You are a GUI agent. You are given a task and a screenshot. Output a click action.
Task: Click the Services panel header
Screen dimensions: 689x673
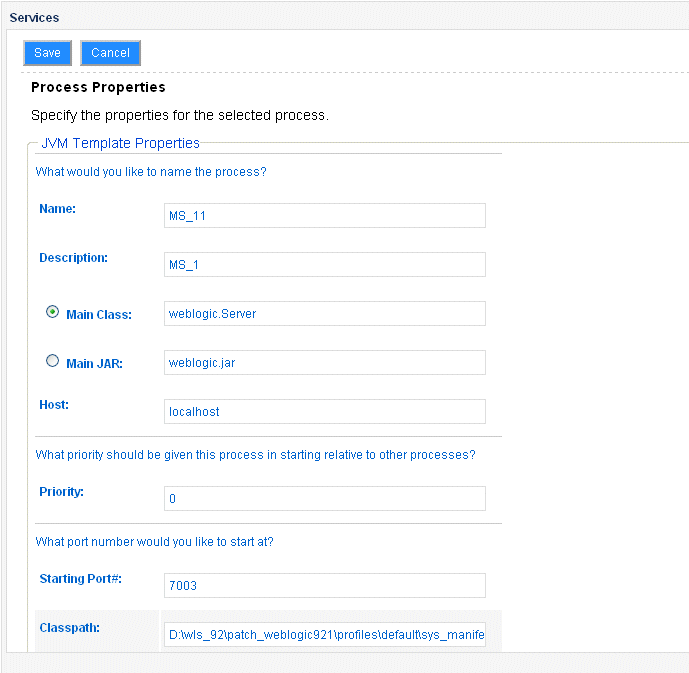tap(34, 18)
